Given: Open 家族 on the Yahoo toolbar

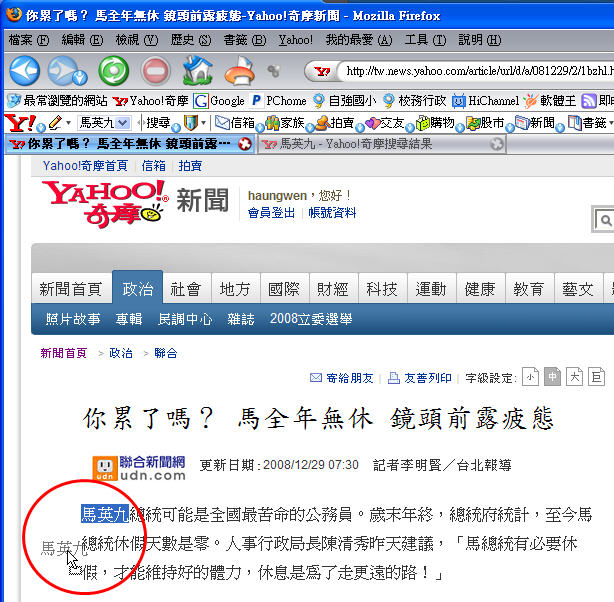Looking at the screenshot, I should tap(285, 123).
